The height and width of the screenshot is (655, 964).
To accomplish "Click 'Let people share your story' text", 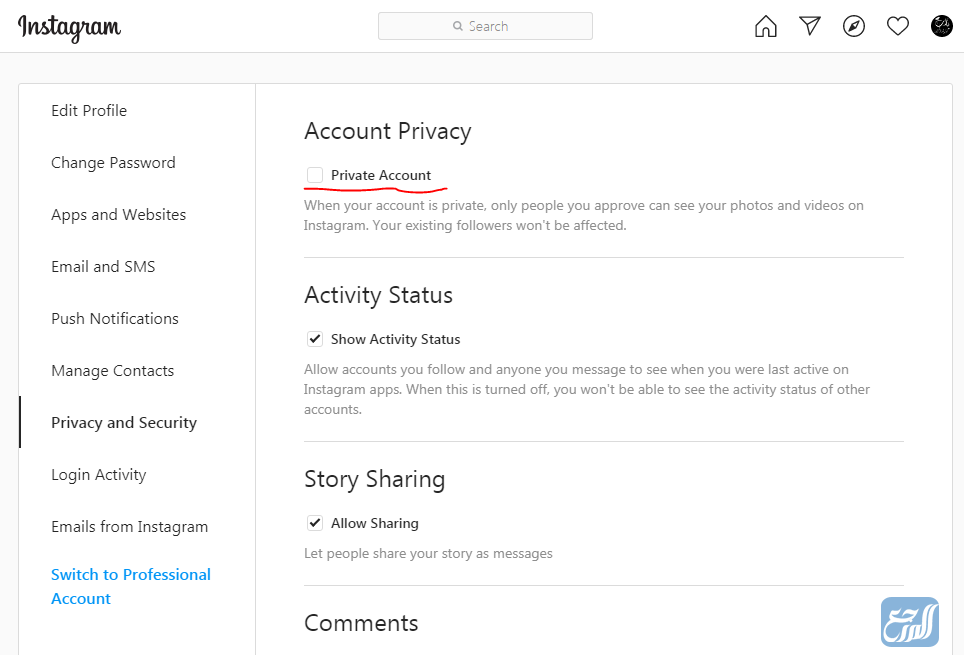I will pos(429,554).
